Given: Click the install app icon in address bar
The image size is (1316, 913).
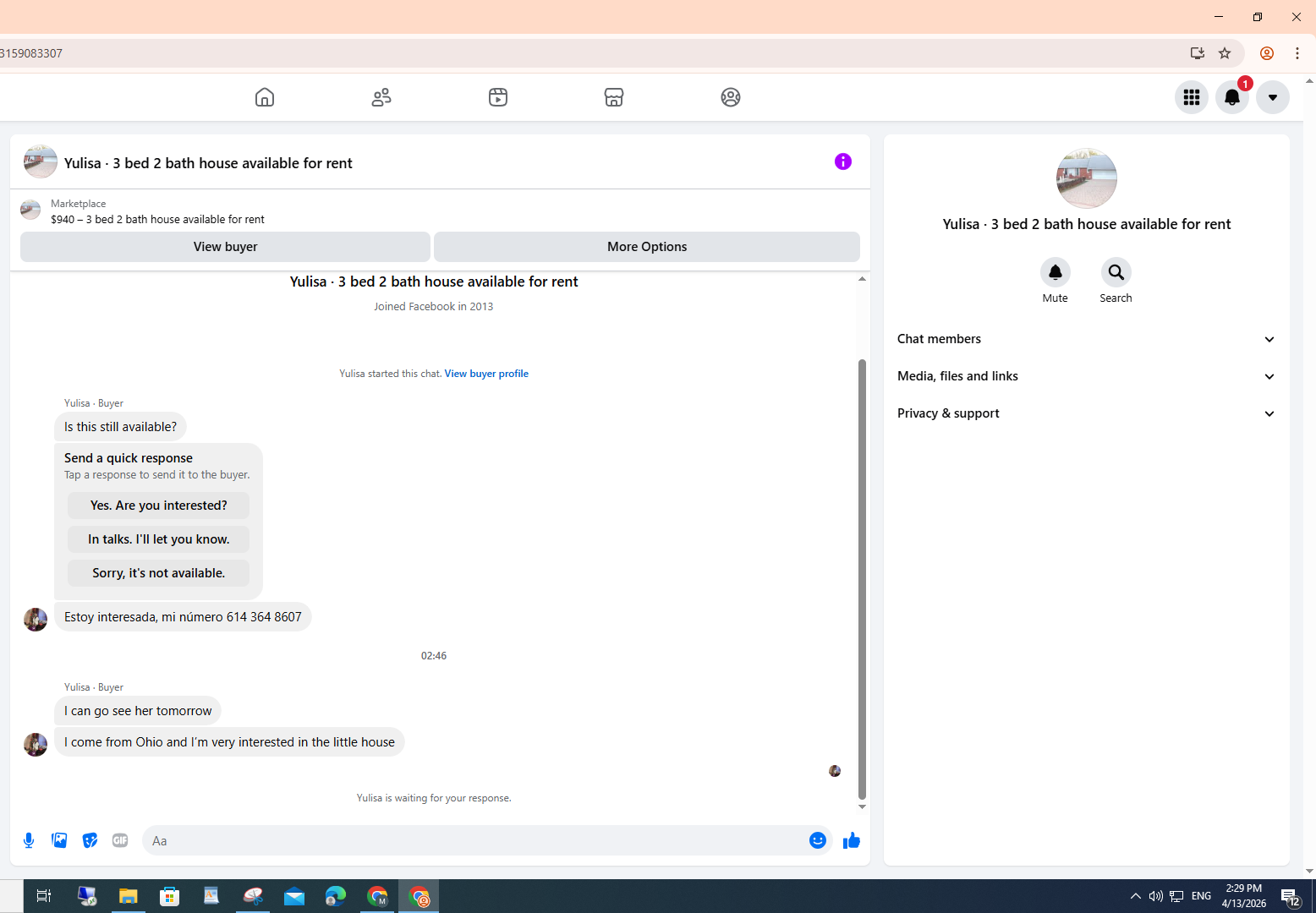Looking at the screenshot, I should [x=1197, y=53].
